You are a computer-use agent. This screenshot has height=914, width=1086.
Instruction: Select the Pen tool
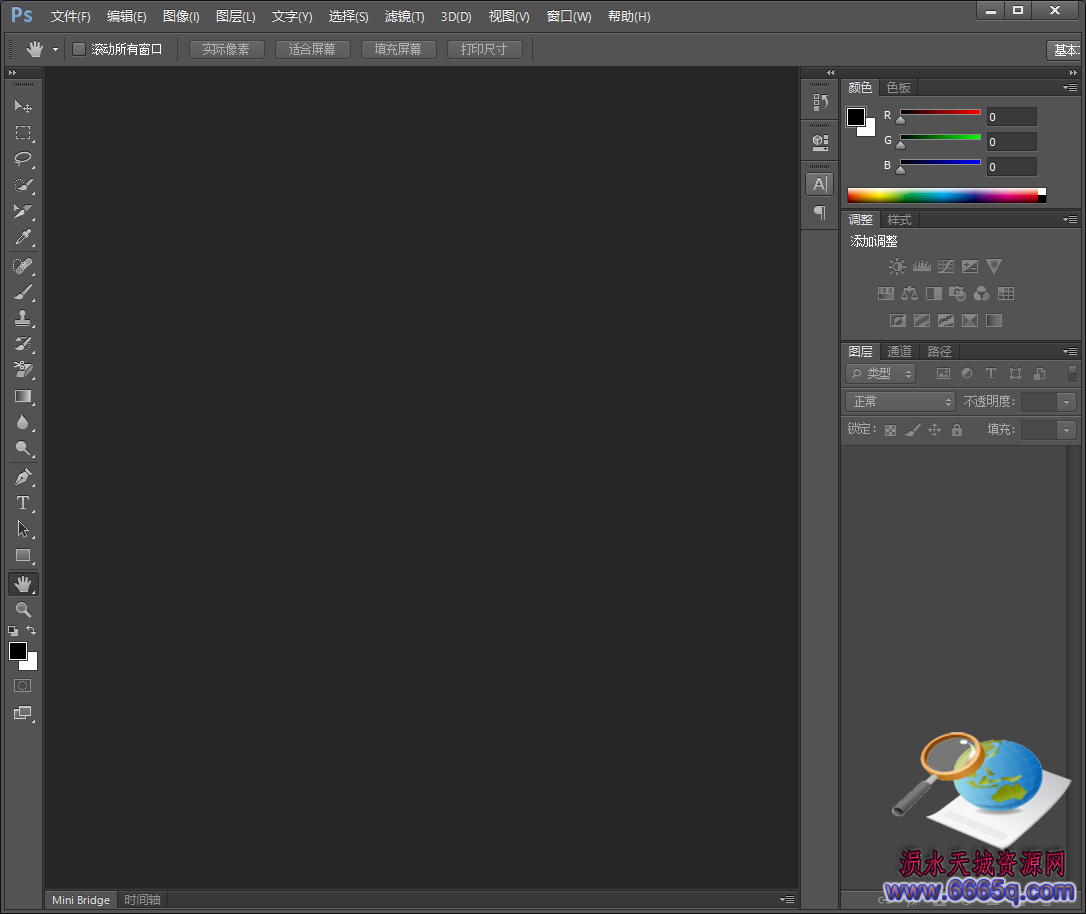point(23,477)
